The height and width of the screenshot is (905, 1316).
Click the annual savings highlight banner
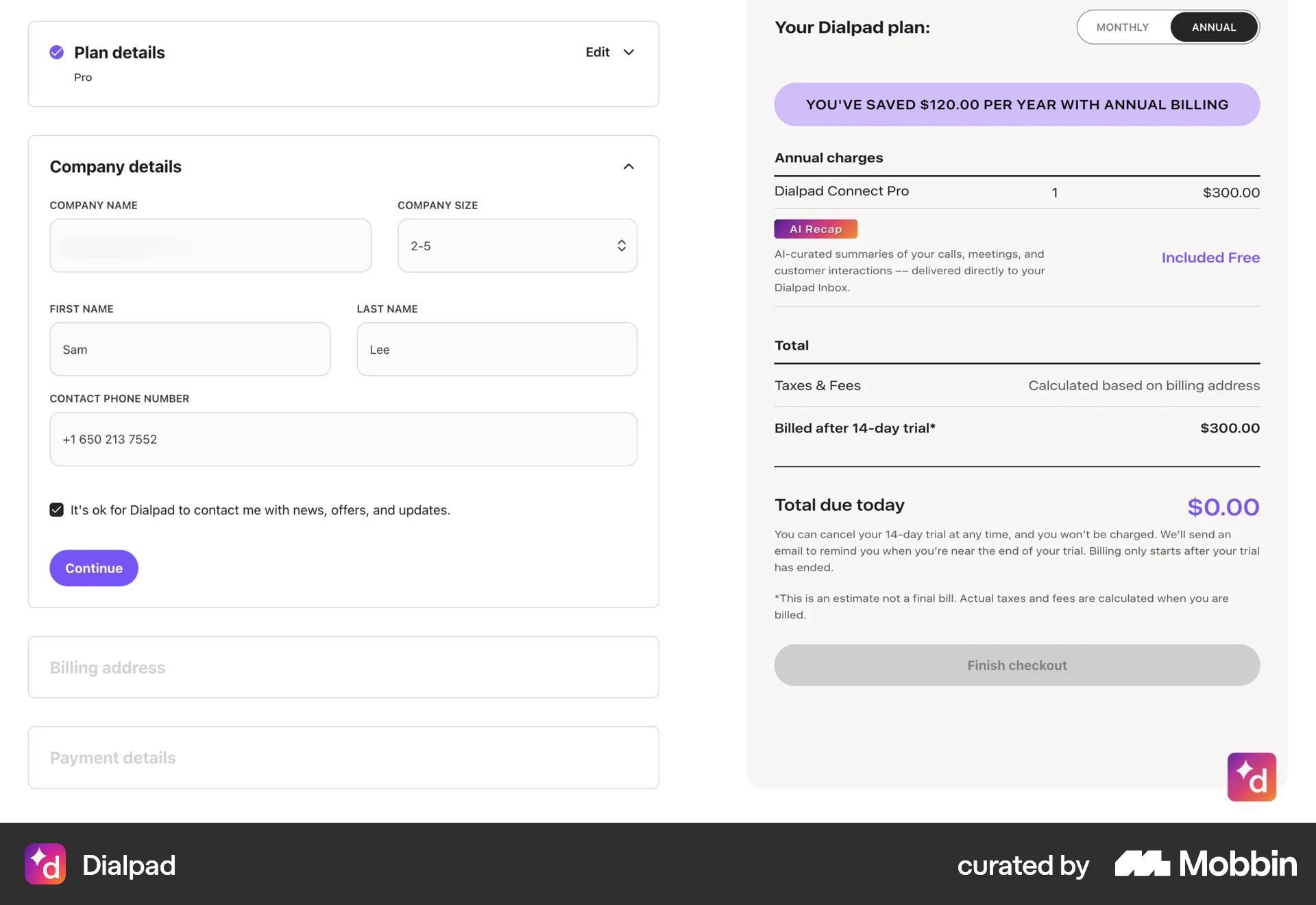click(1016, 104)
